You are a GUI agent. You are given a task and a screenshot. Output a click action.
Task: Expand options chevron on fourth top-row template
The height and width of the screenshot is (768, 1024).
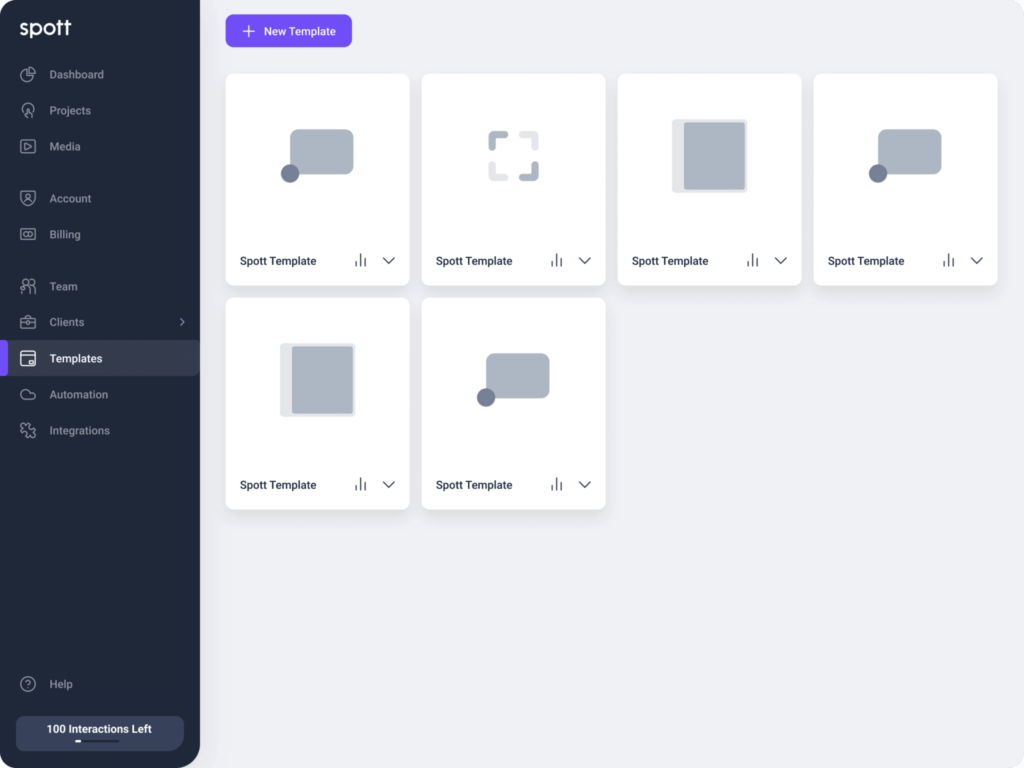[x=976, y=261]
